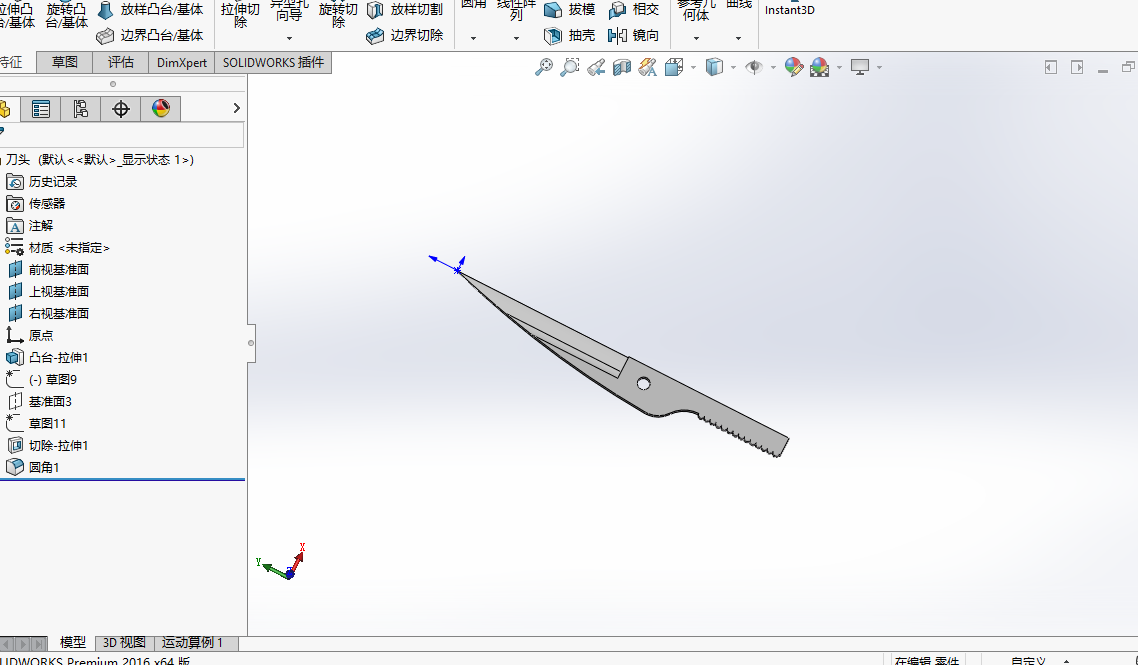Expand Display Style dropdown arrow

click(x=734, y=68)
